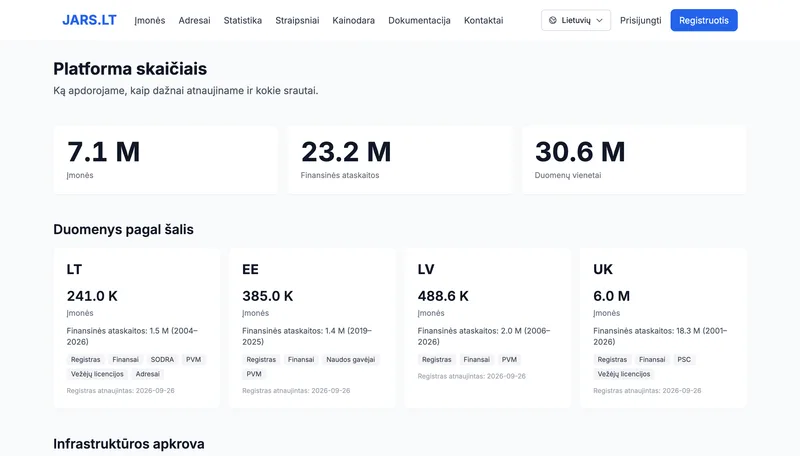The height and width of the screenshot is (456, 800).
Task: Go to Kontaktai page
Action: [x=484, y=20]
